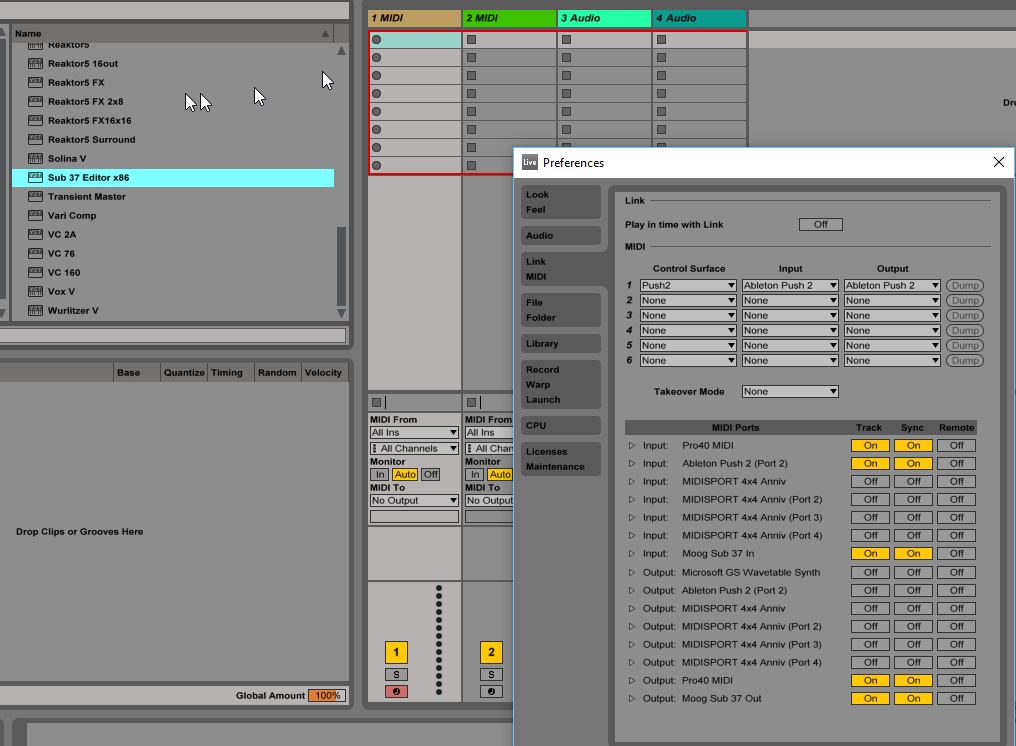
Task: Select the 3 Audio track header
Action: point(604,18)
